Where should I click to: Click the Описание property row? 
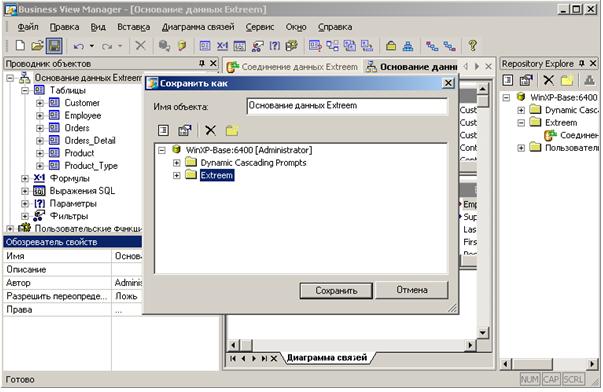[x=73, y=270]
